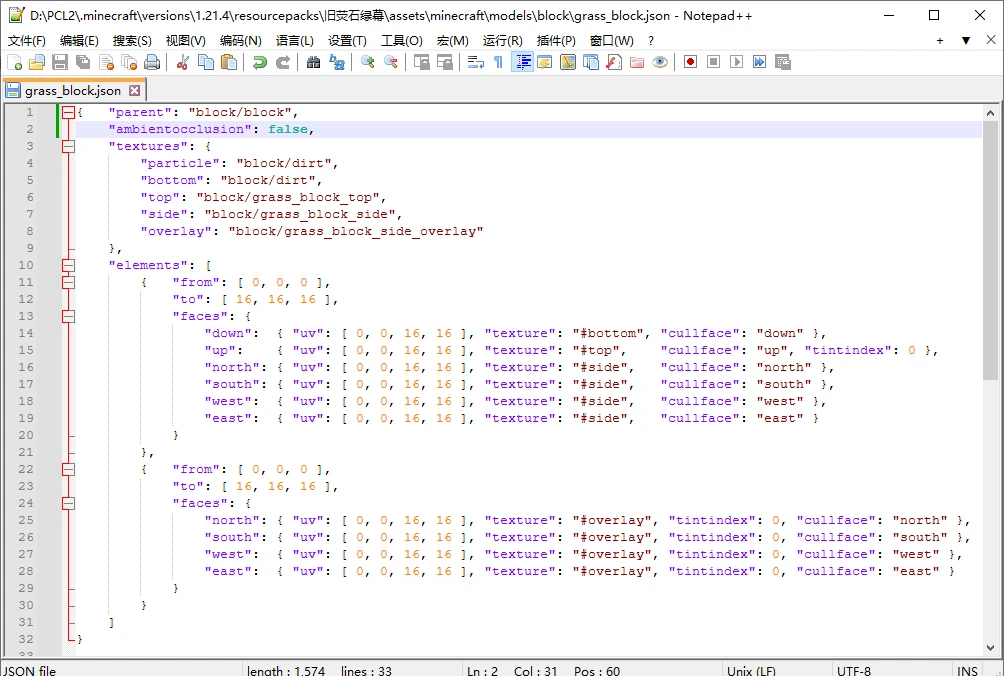This screenshot has width=1004, height=676.
Task: Click UTF-8 encoding in status bar
Action: click(854, 670)
